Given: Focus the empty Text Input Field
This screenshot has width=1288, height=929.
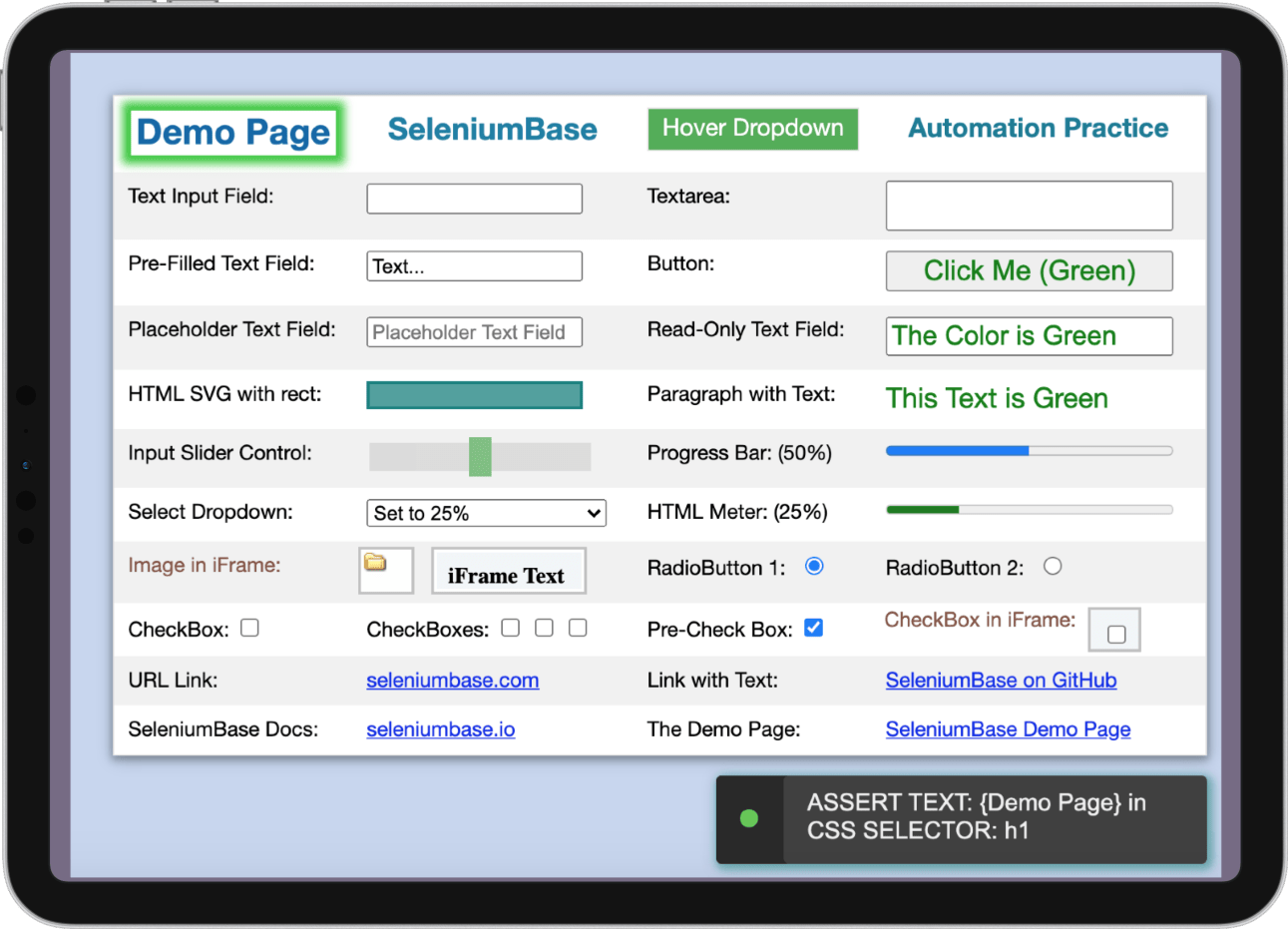Looking at the screenshot, I should [x=474, y=199].
